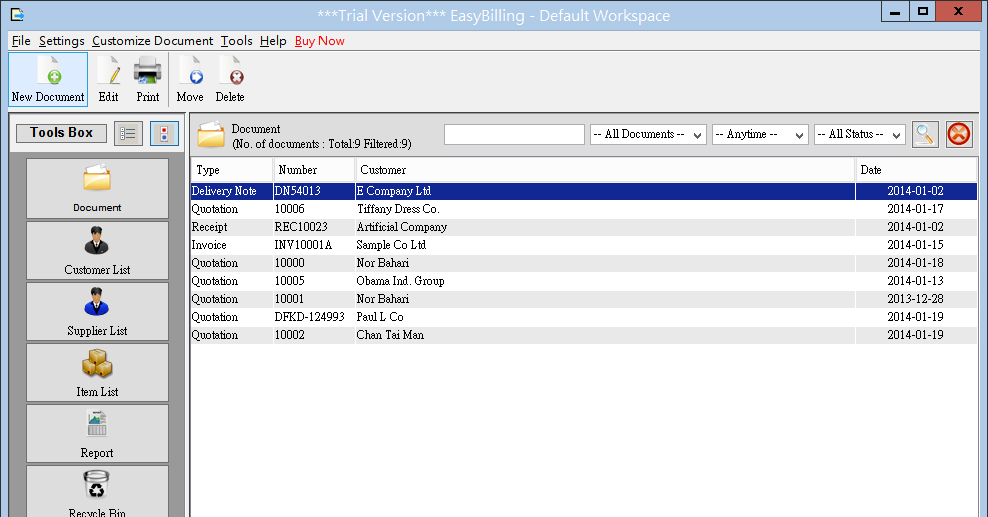Image resolution: width=988 pixels, height=517 pixels.
Task: Sort by the Date column header
Action: pyautogui.click(x=916, y=170)
